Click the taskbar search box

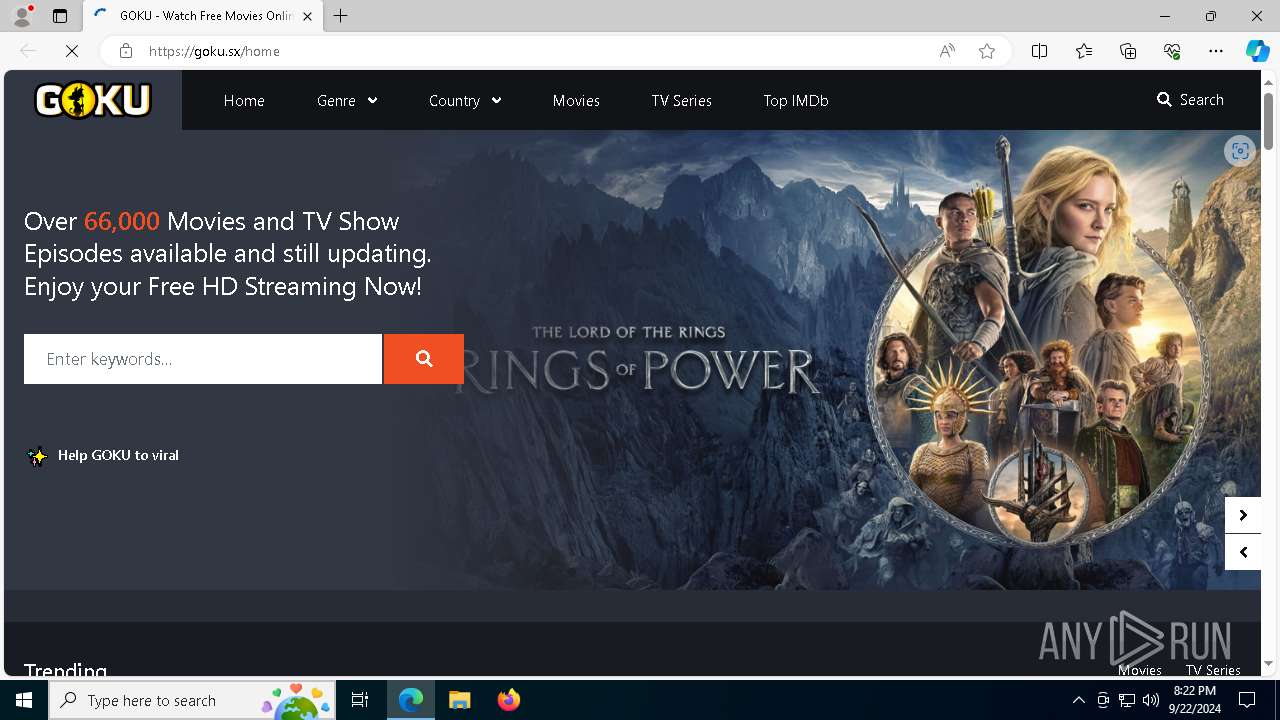click(x=193, y=700)
